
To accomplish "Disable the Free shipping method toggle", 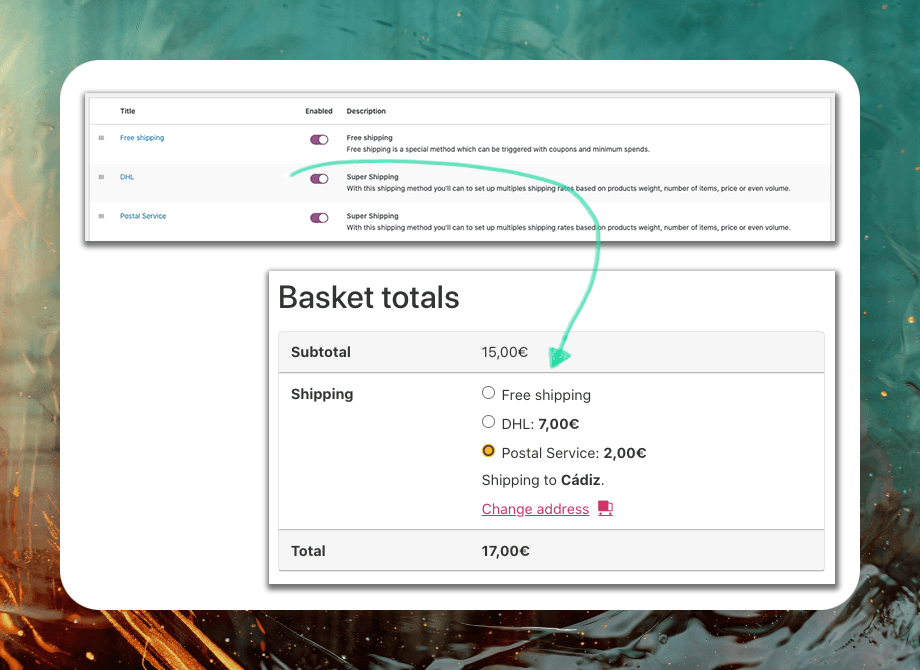I will pyautogui.click(x=319, y=140).
